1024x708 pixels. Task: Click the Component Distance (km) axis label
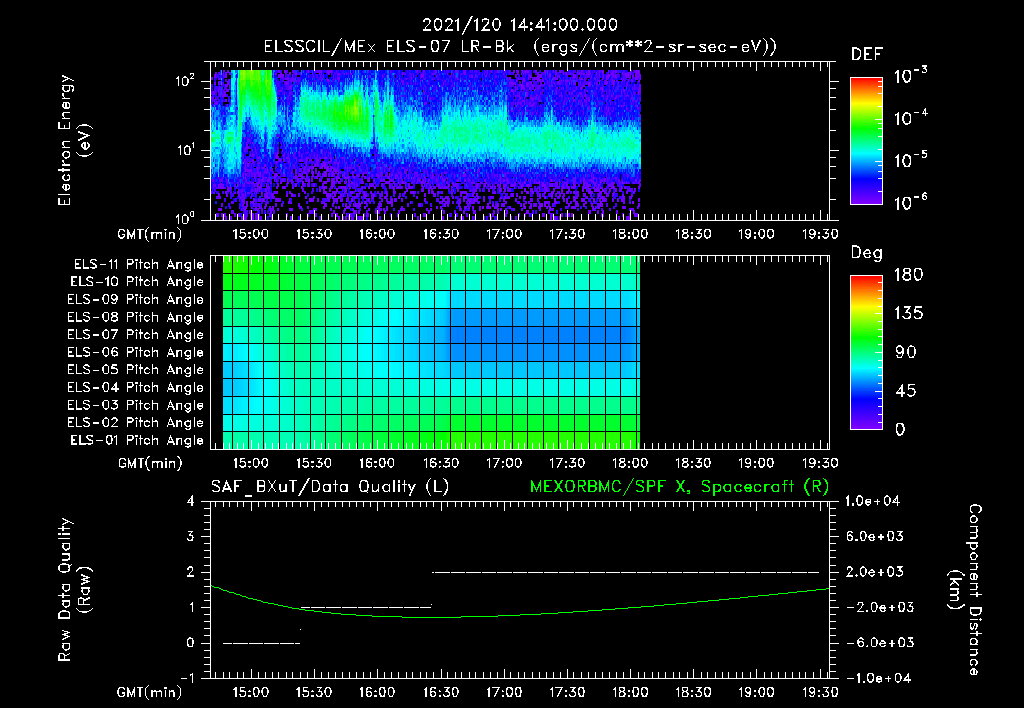click(965, 590)
